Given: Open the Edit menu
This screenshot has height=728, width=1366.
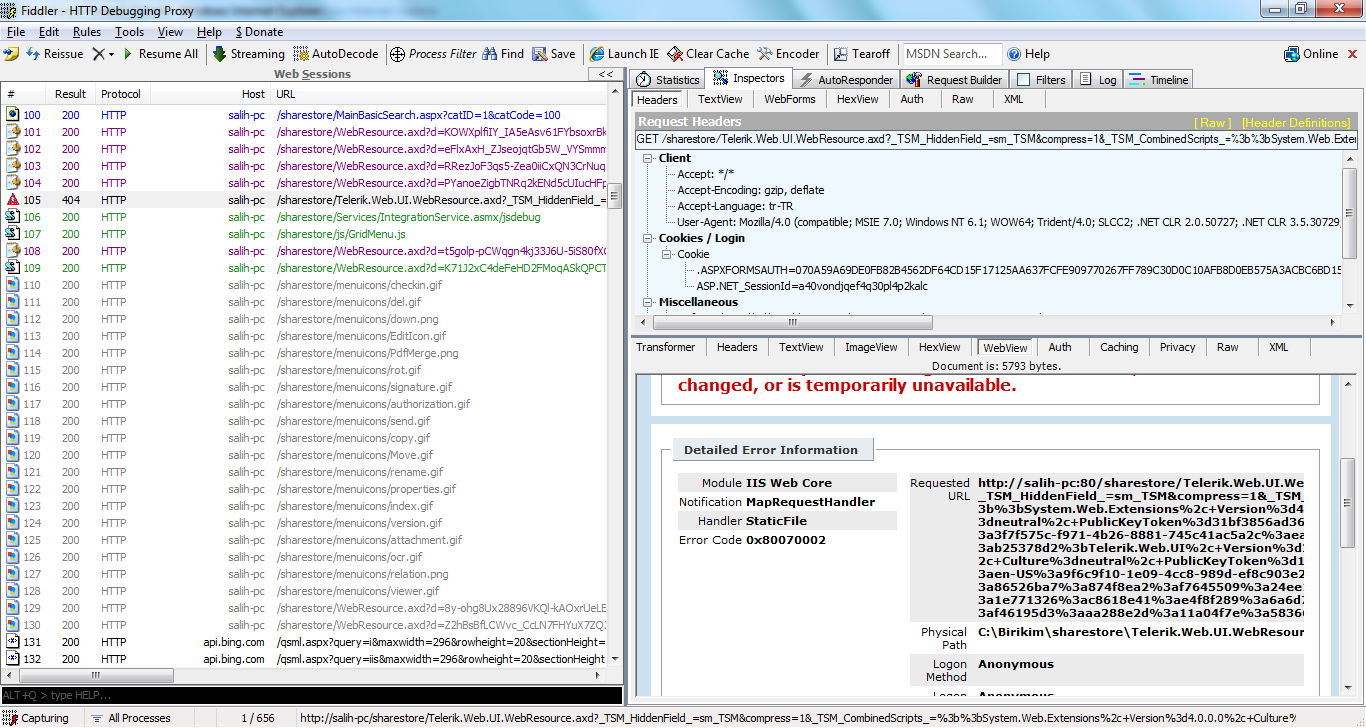Looking at the screenshot, I should pyautogui.click(x=49, y=32).
